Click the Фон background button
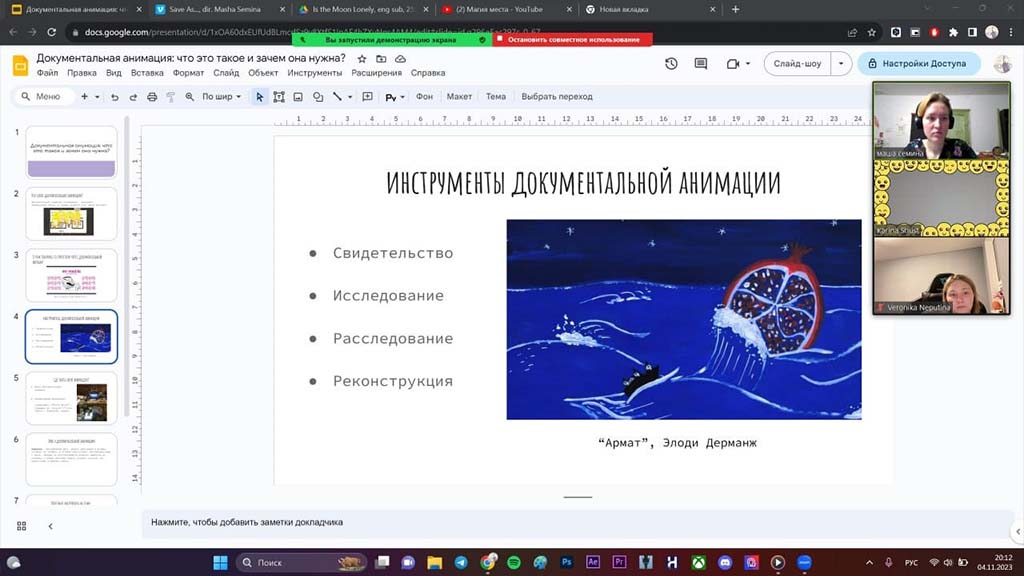The height and width of the screenshot is (576, 1024). click(x=424, y=97)
